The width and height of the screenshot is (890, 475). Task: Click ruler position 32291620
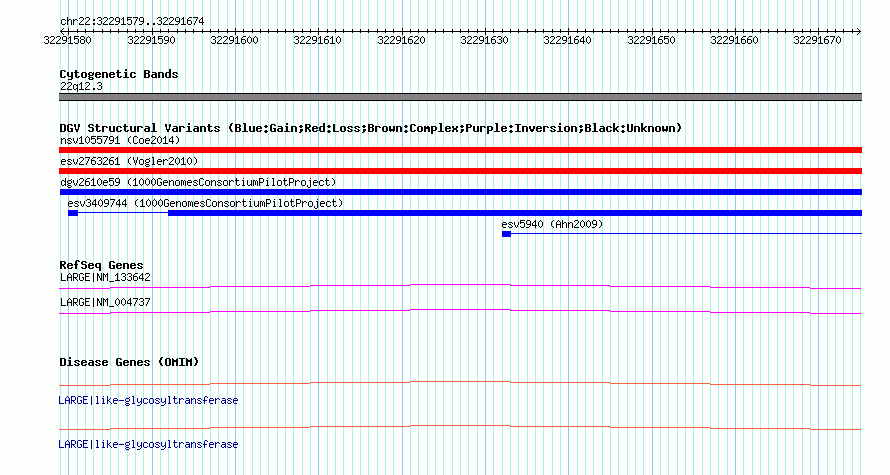tap(401, 40)
